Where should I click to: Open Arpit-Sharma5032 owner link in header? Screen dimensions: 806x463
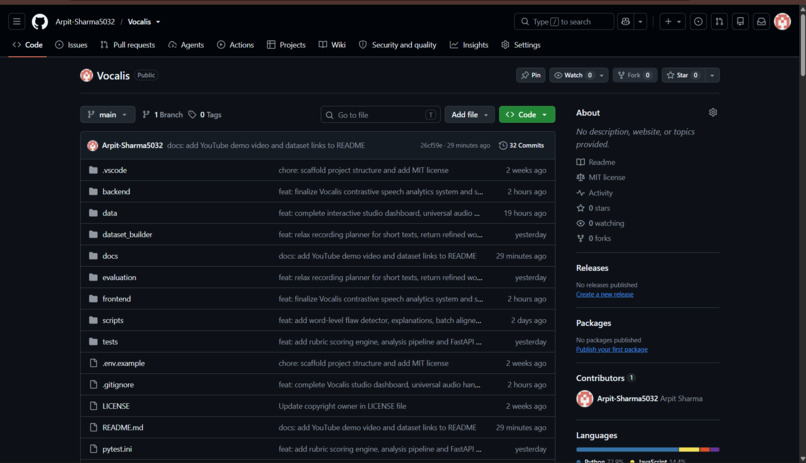[85, 22]
